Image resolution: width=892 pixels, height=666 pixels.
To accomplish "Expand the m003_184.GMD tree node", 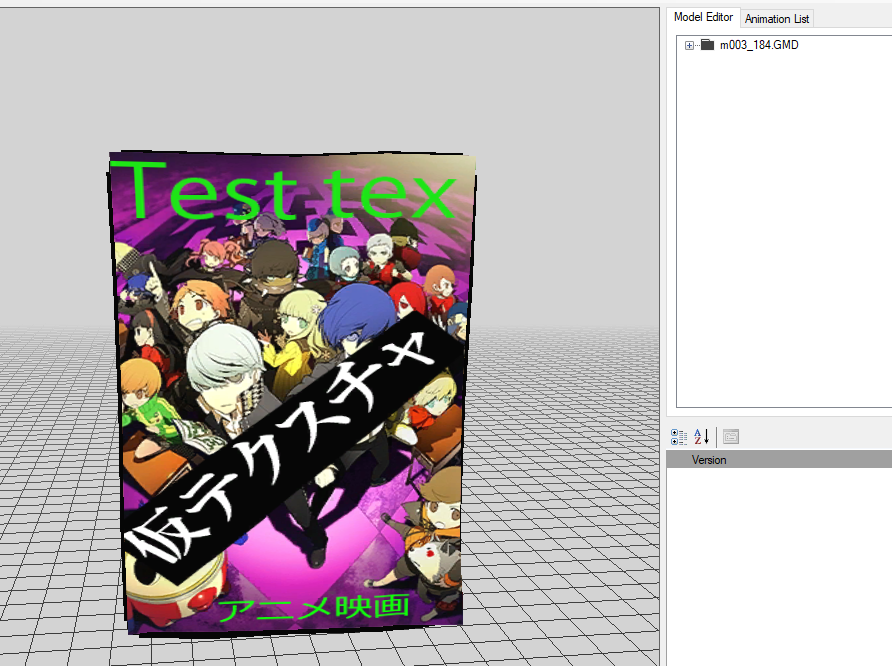I will pyautogui.click(x=689, y=45).
